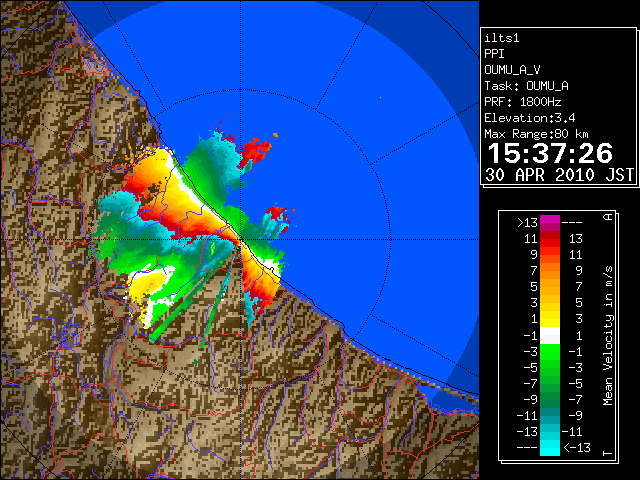Pick the yellow band of velocity scale
This screenshot has height=480, width=640.
pyautogui.click(x=550, y=319)
